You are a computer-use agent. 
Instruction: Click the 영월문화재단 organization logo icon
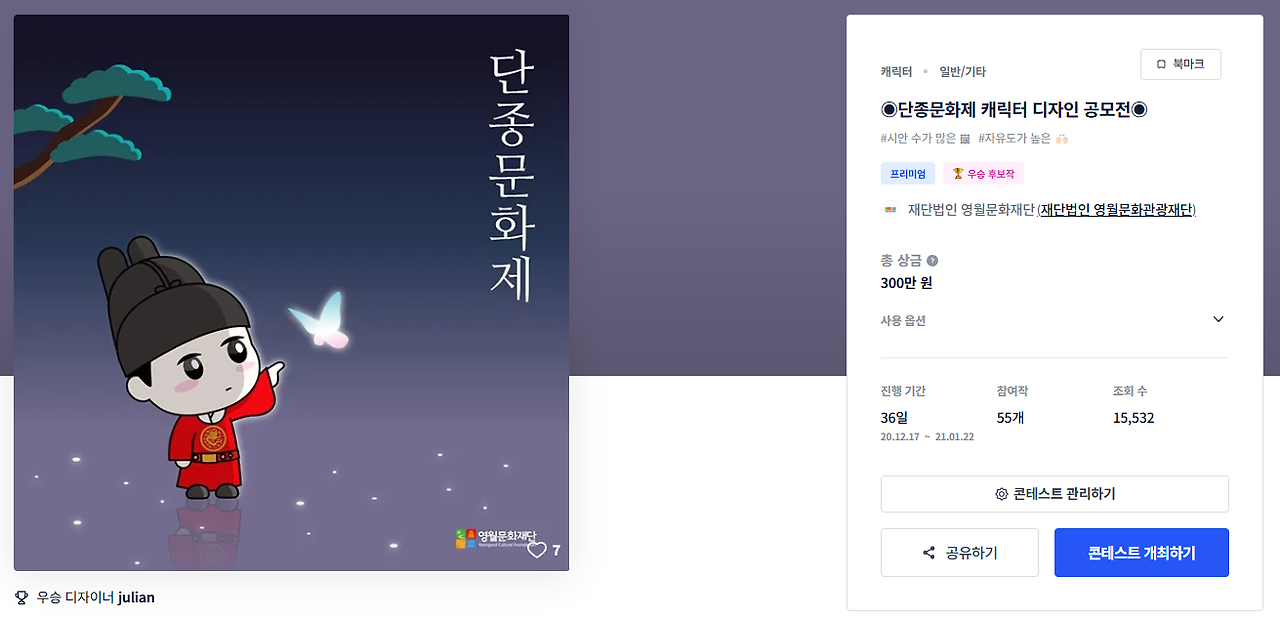coord(889,210)
